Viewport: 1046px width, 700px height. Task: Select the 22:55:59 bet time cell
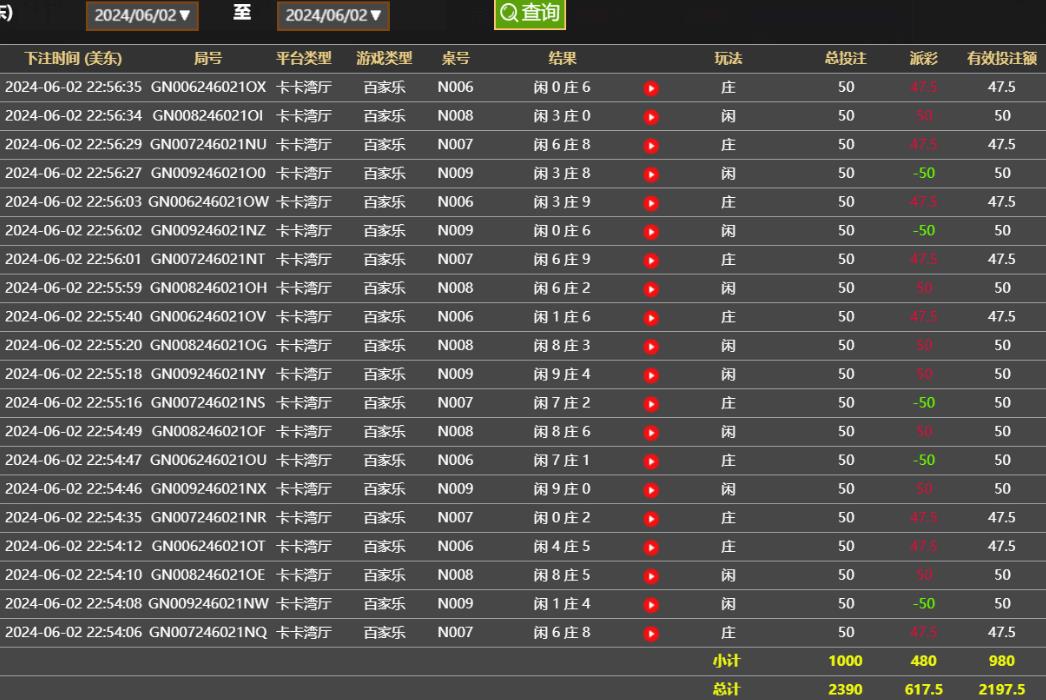[x=73, y=288]
